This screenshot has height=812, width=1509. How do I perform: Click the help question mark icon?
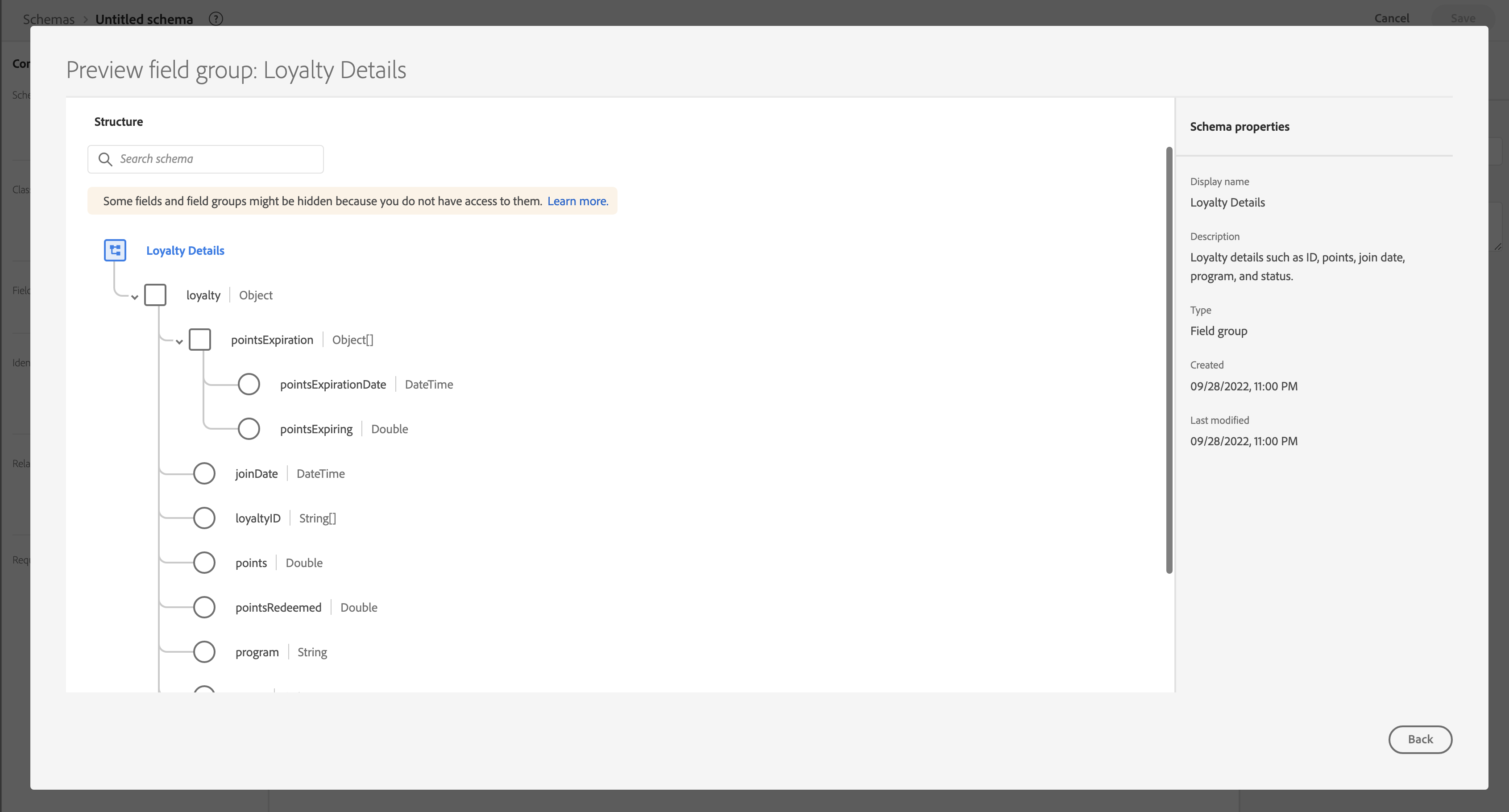216,19
